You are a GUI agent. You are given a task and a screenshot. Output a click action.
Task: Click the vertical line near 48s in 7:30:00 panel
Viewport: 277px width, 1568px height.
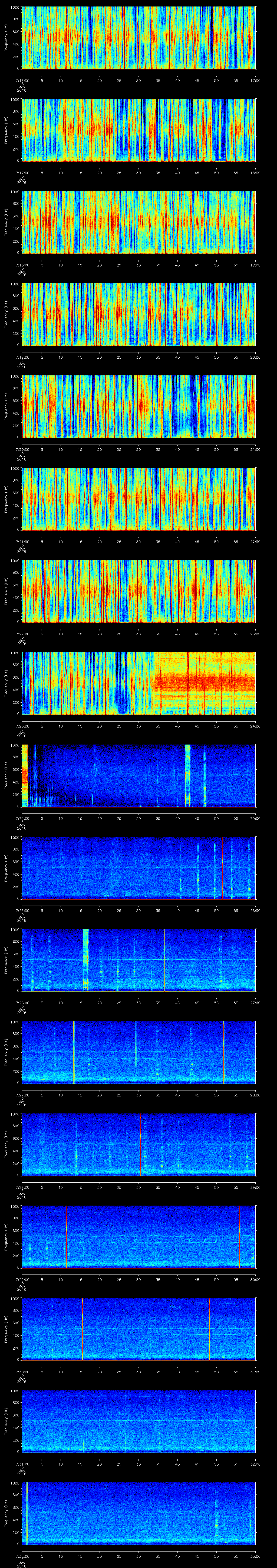[x=209, y=1328]
